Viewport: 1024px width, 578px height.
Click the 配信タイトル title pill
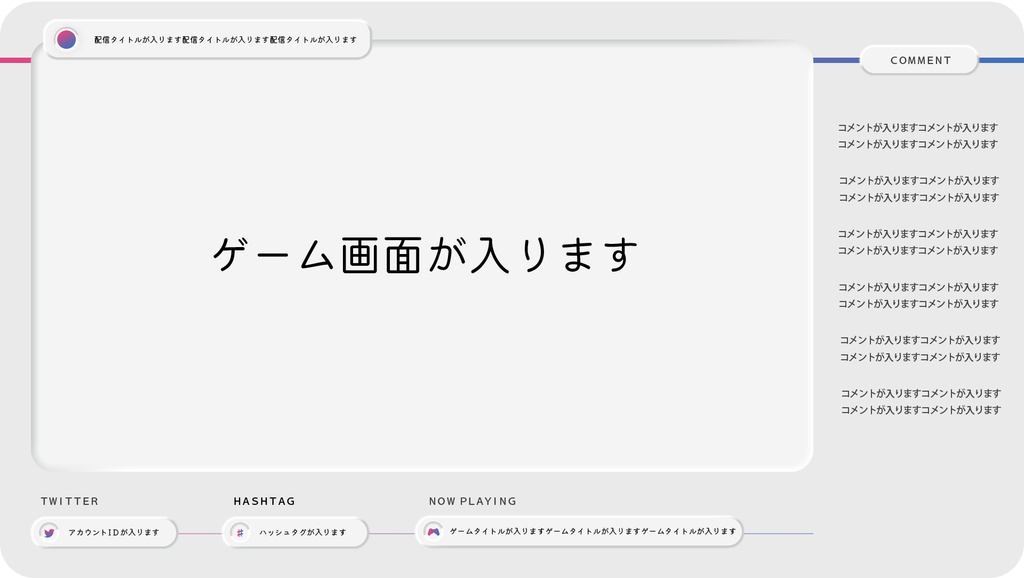(x=210, y=41)
